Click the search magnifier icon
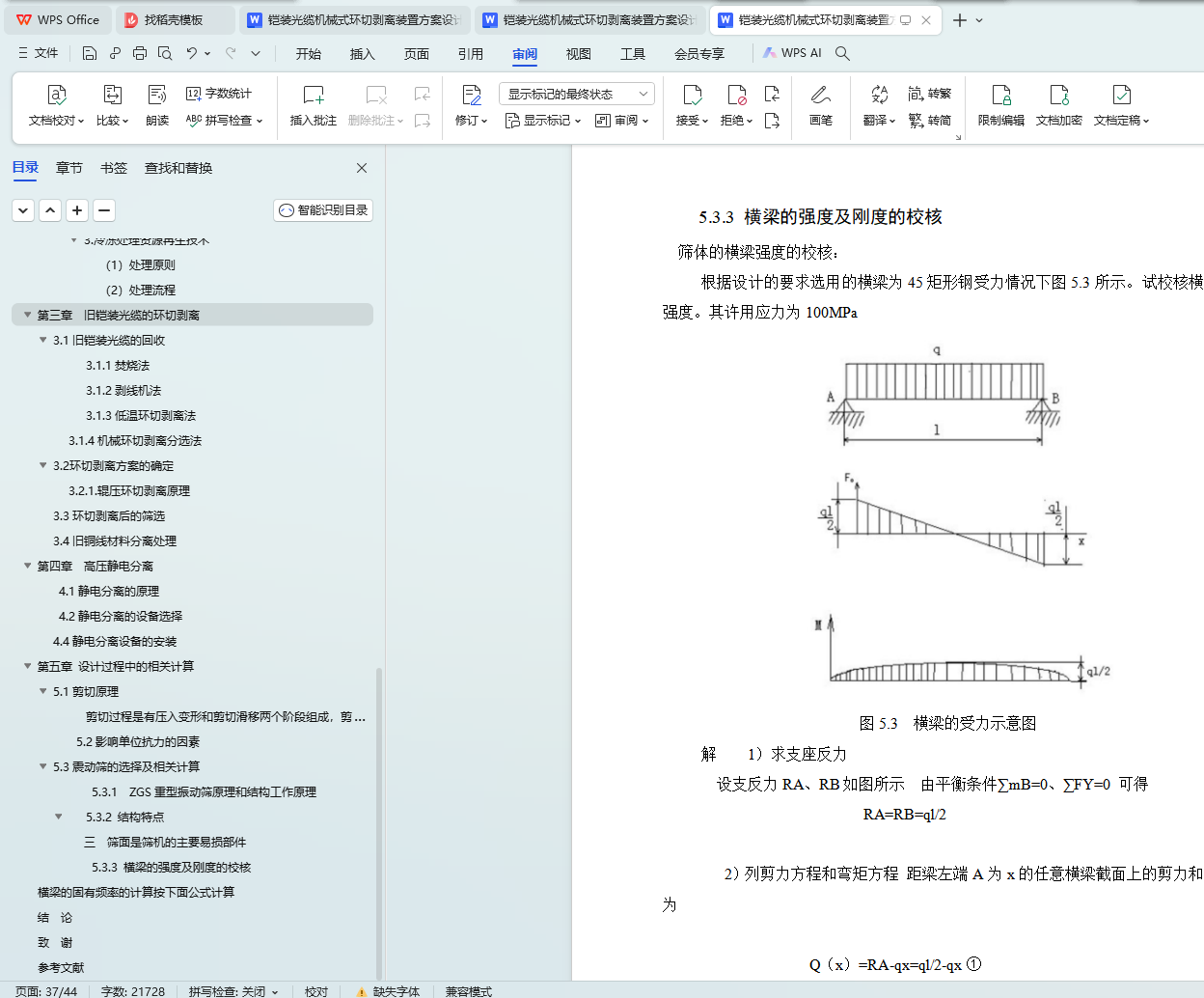 click(x=842, y=53)
